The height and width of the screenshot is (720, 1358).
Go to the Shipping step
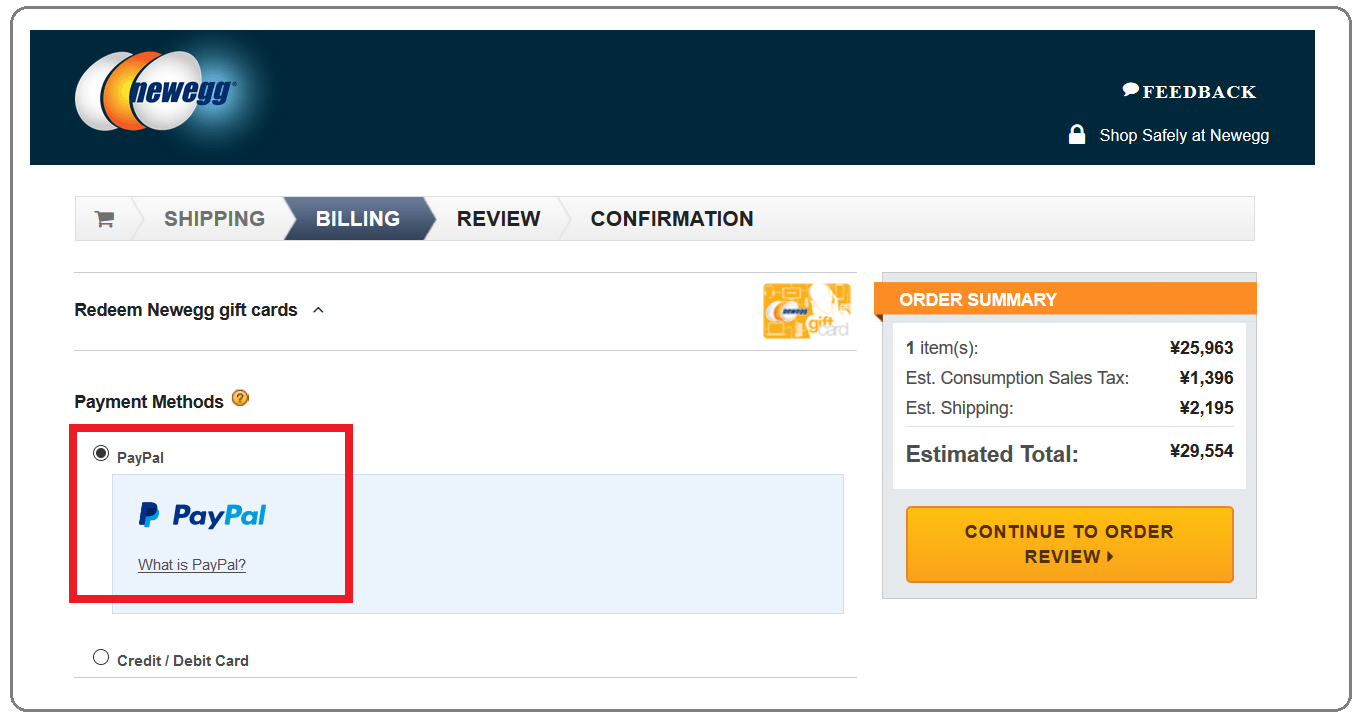coord(214,219)
